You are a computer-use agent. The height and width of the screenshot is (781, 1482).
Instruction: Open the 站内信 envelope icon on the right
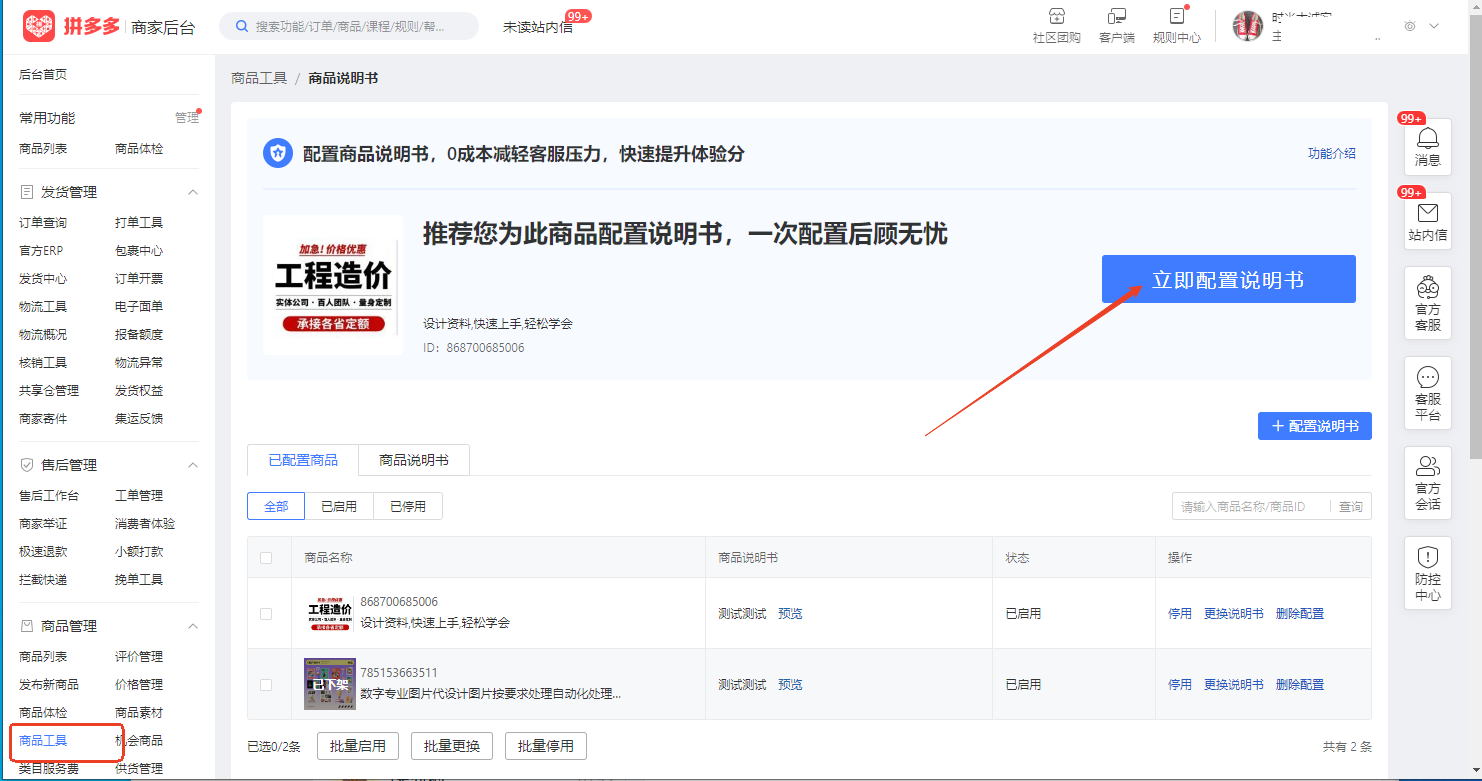coord(1428,221)
